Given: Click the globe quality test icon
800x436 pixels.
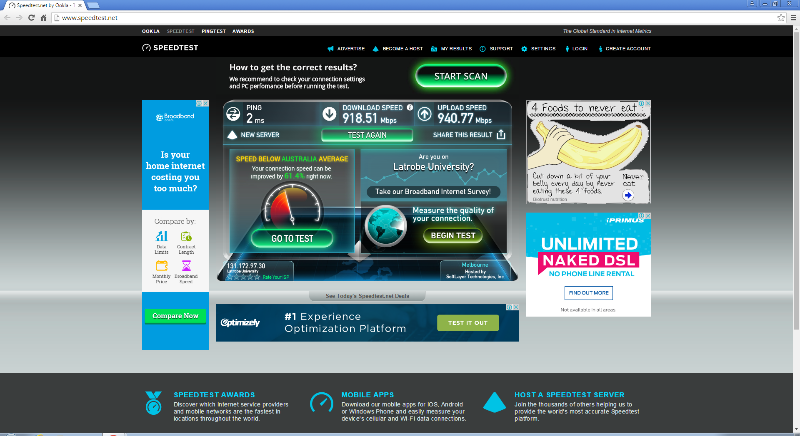Looking at the screenshot, I should (x=386, y=226).
